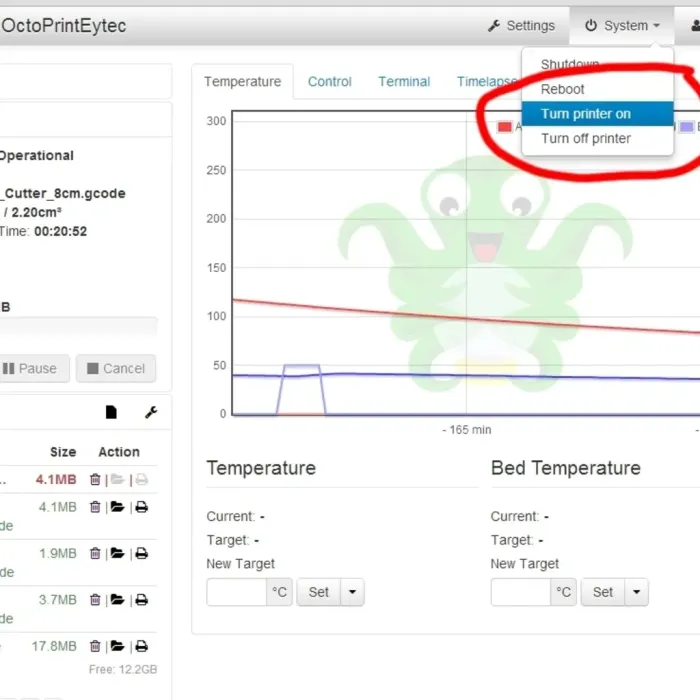
Task: Cancel the current print job
Action: click(x=116, y=369)
